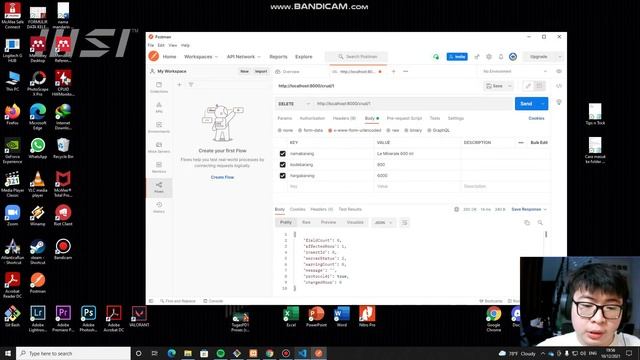This screenshot has height=360, width=640.
Task: Open Visual Studio Code from the taskbar
Action: (302, 353)
